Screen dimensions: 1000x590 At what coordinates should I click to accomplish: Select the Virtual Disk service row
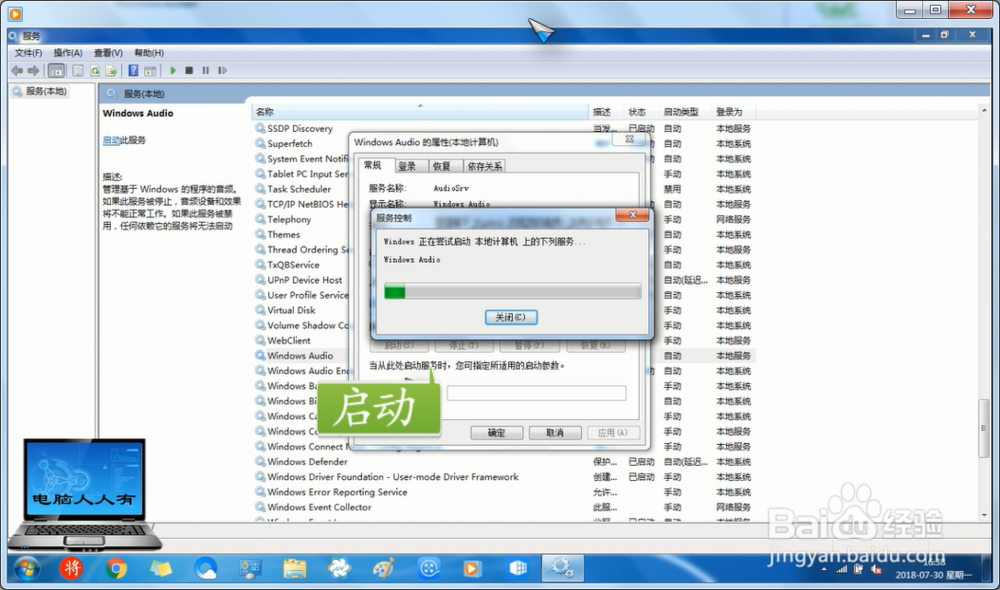point(291,310)
